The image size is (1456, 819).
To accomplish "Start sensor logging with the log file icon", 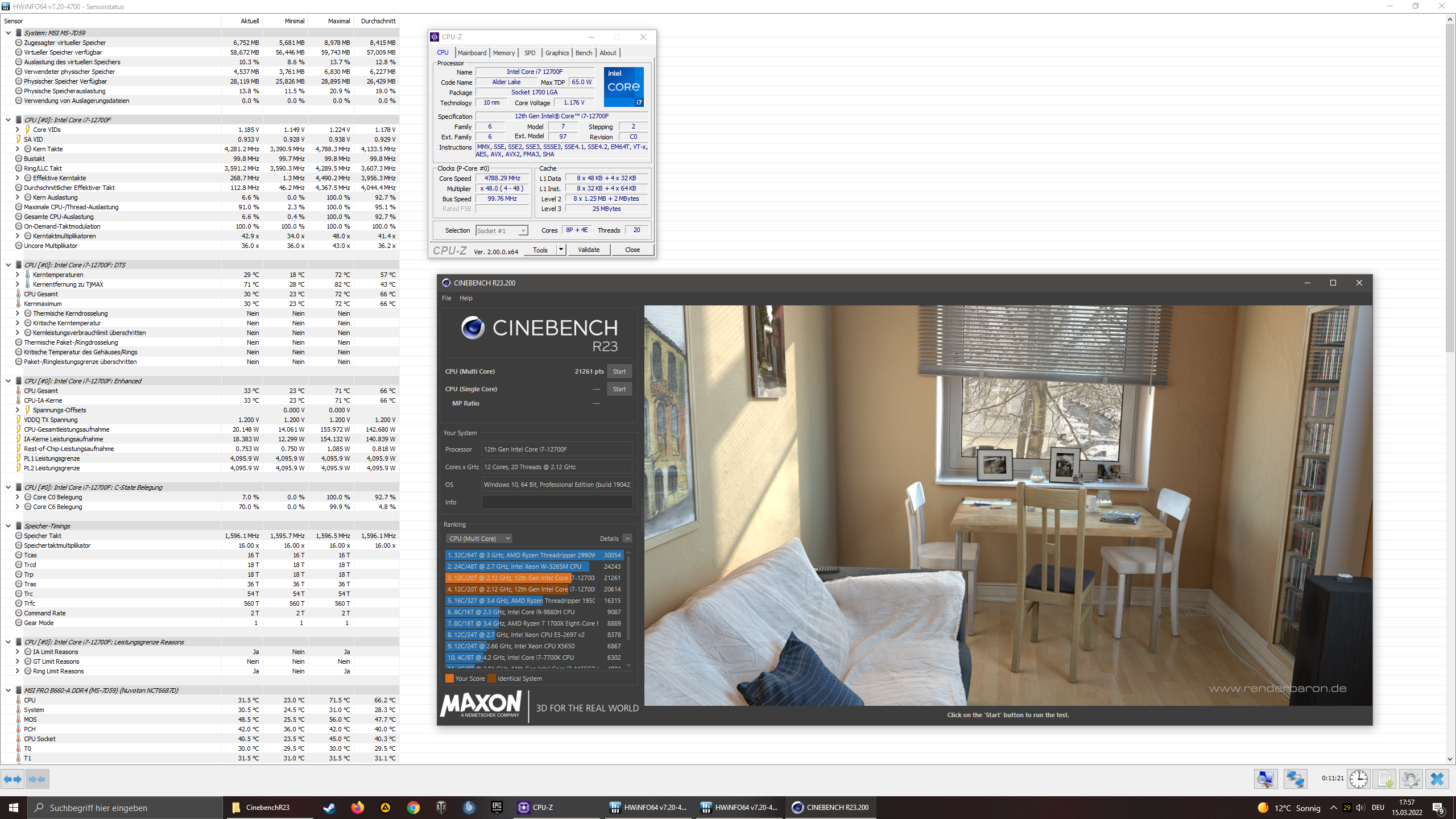I will [x=1384, y=779].
